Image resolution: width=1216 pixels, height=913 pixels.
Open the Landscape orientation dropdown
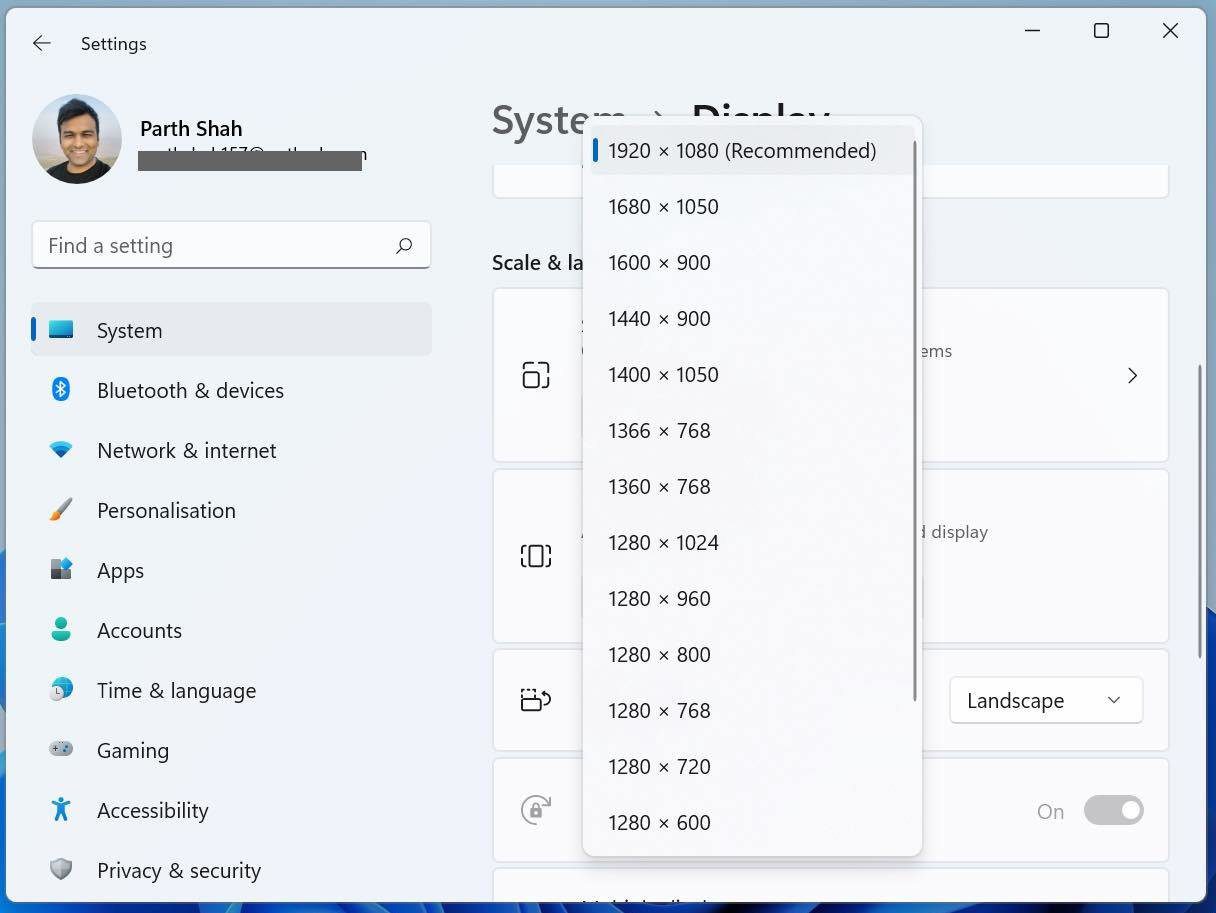(x=1046, y=701)
